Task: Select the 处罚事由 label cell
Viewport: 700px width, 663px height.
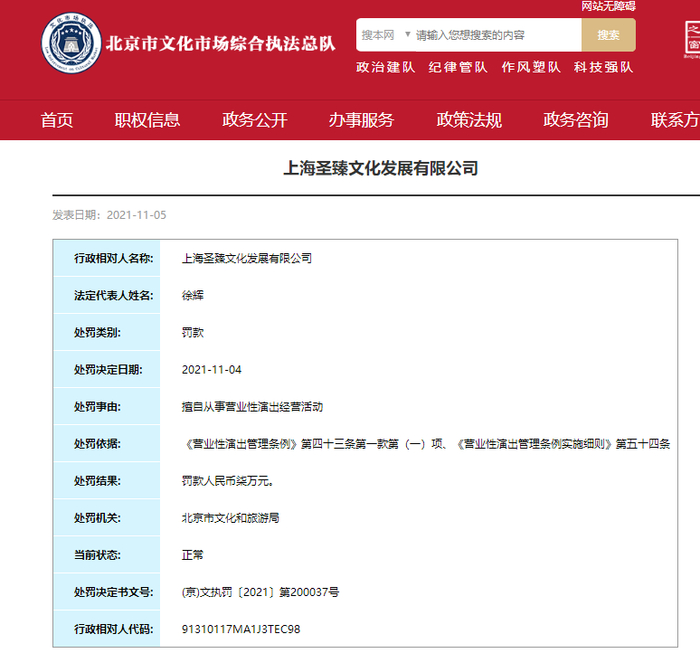Action: point(107,406)
